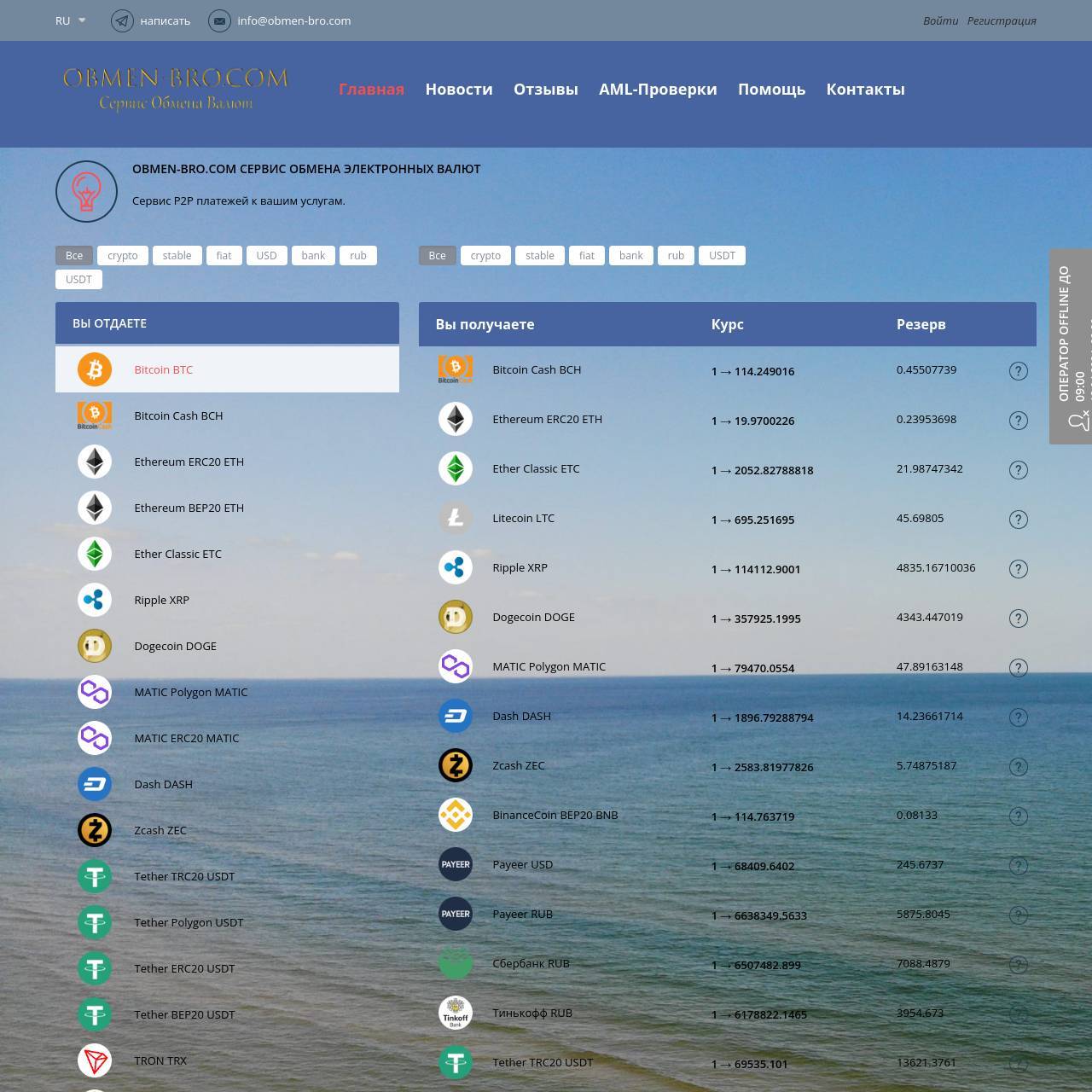
Task: Click Tether TRC20 USDT icon in receive list
Action: click(x=456, y=1062)
